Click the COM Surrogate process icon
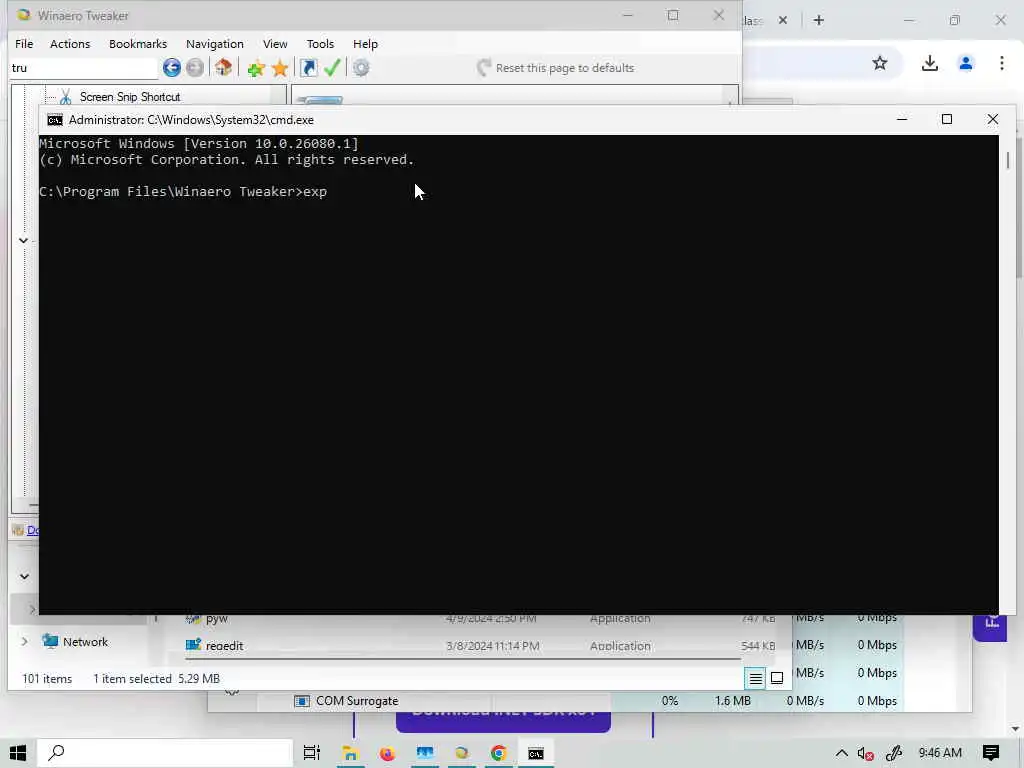This screenshot has height=768, width=1024. point(302,701)
